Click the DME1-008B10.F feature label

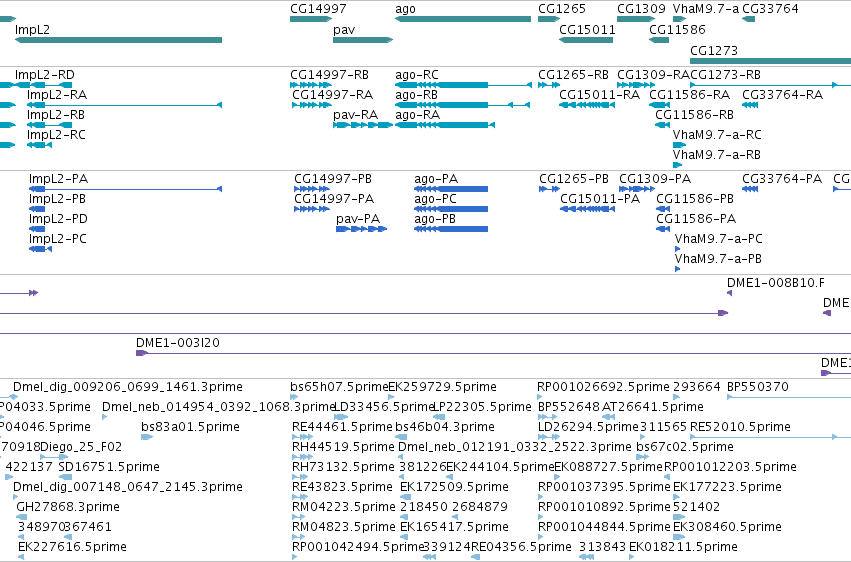[x=776, y=283]
